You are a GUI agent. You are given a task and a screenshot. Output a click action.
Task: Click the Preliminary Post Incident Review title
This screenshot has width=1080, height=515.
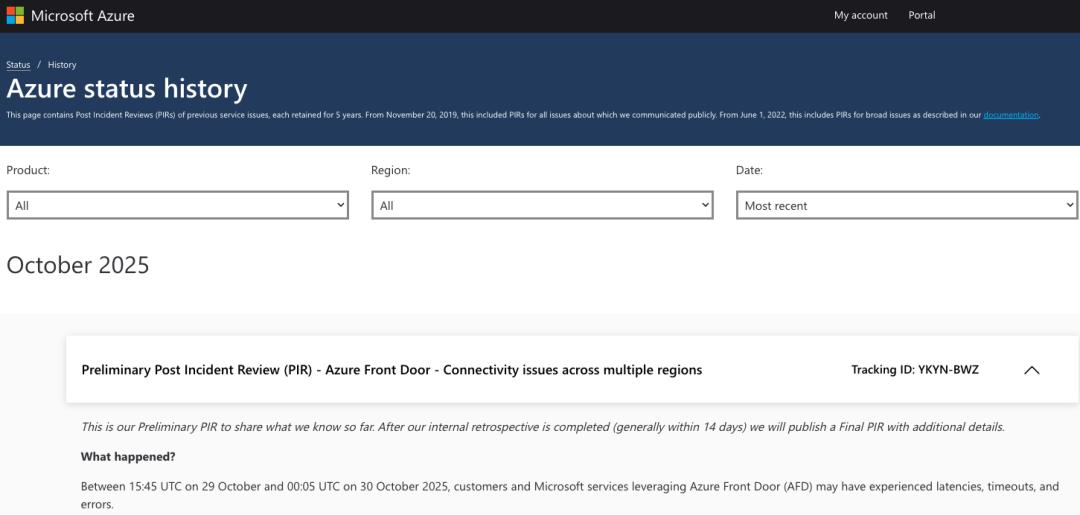click(391, 370)
